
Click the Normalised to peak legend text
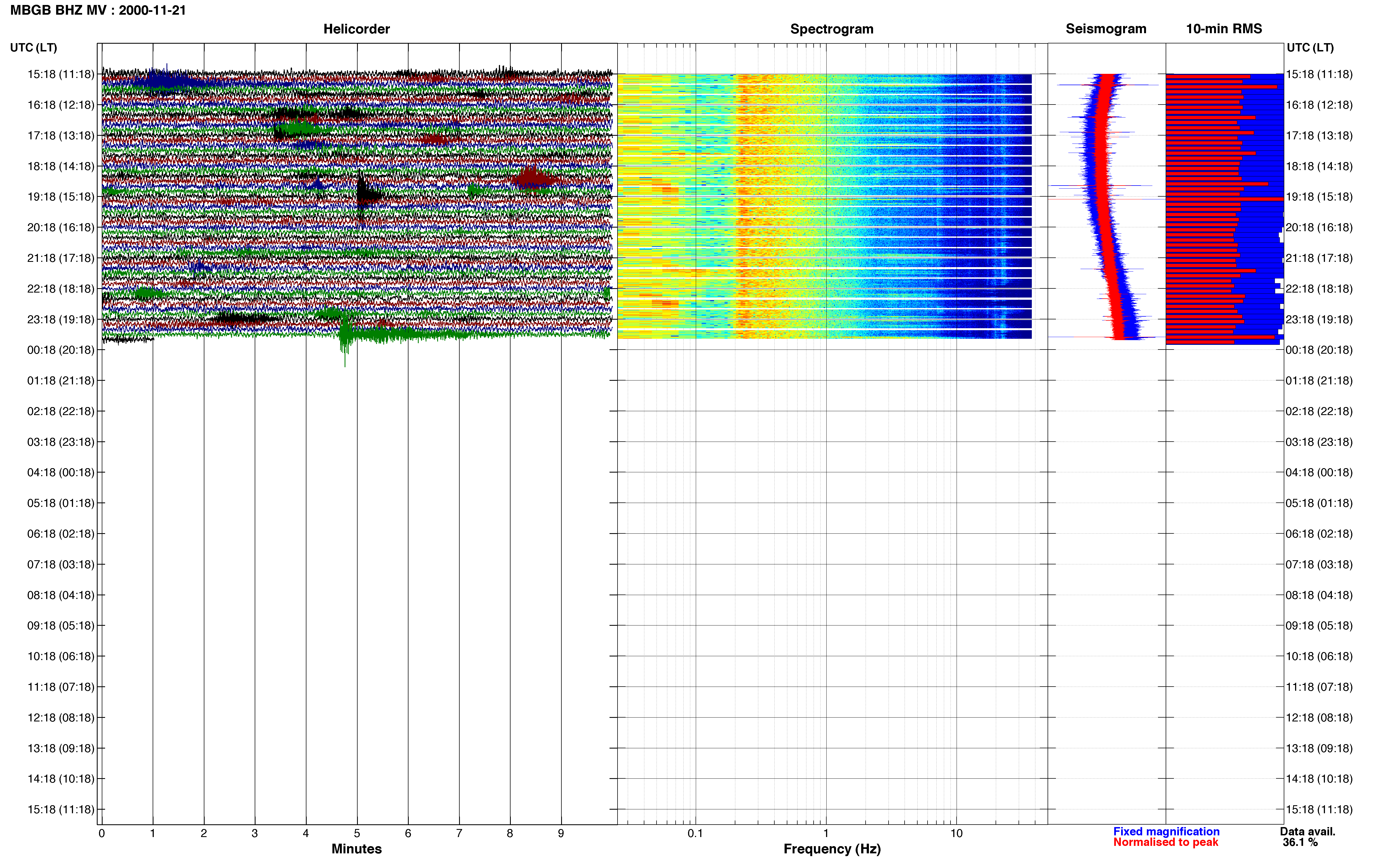coord(1165,842)
